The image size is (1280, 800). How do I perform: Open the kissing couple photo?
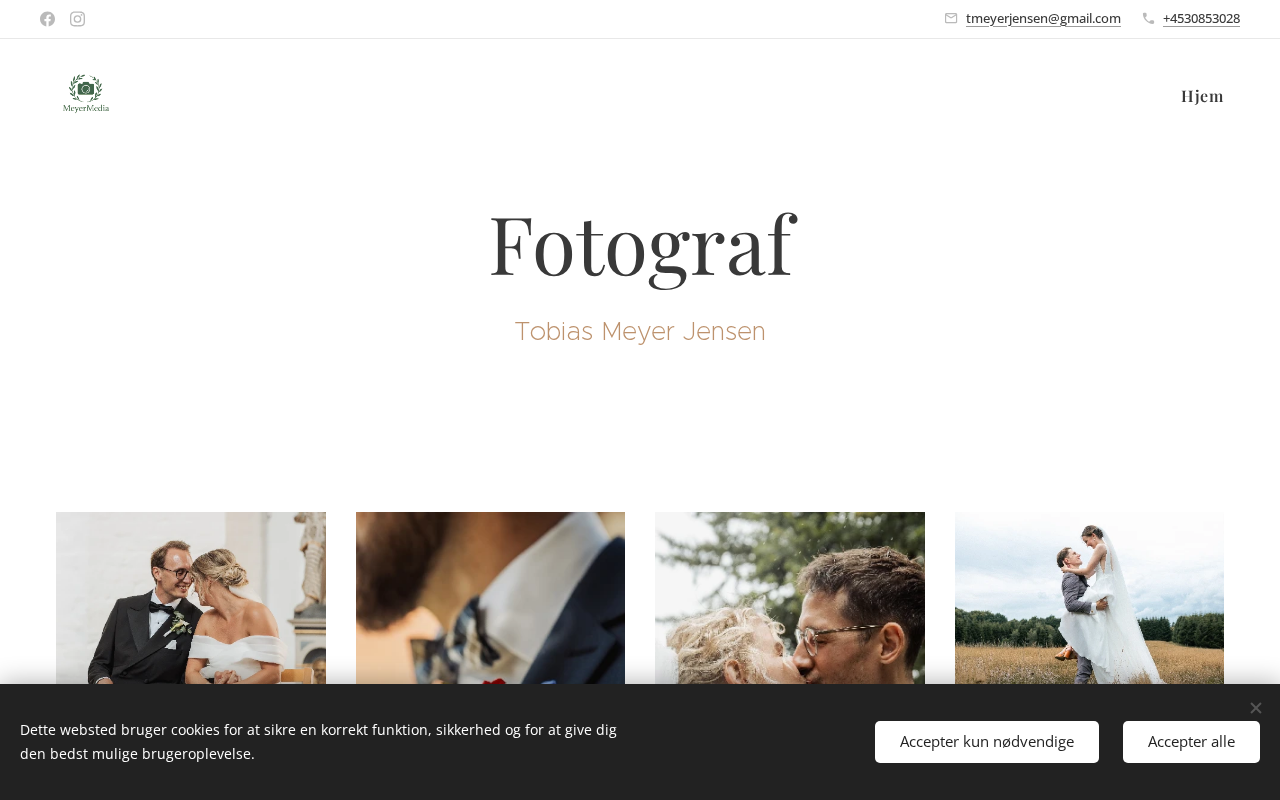tap(790, 598)
